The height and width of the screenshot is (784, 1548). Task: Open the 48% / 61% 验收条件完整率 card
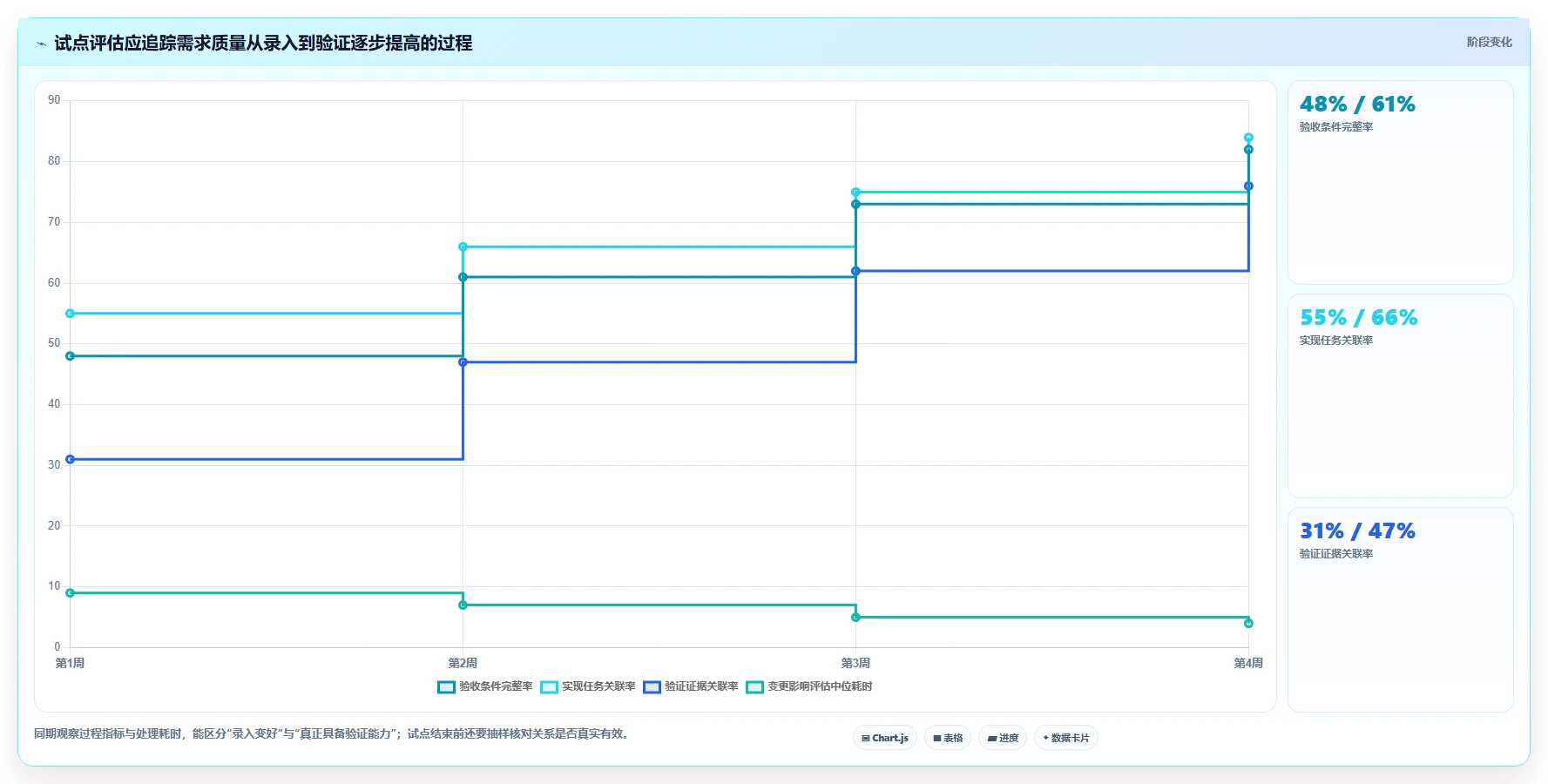[1401, 183]
